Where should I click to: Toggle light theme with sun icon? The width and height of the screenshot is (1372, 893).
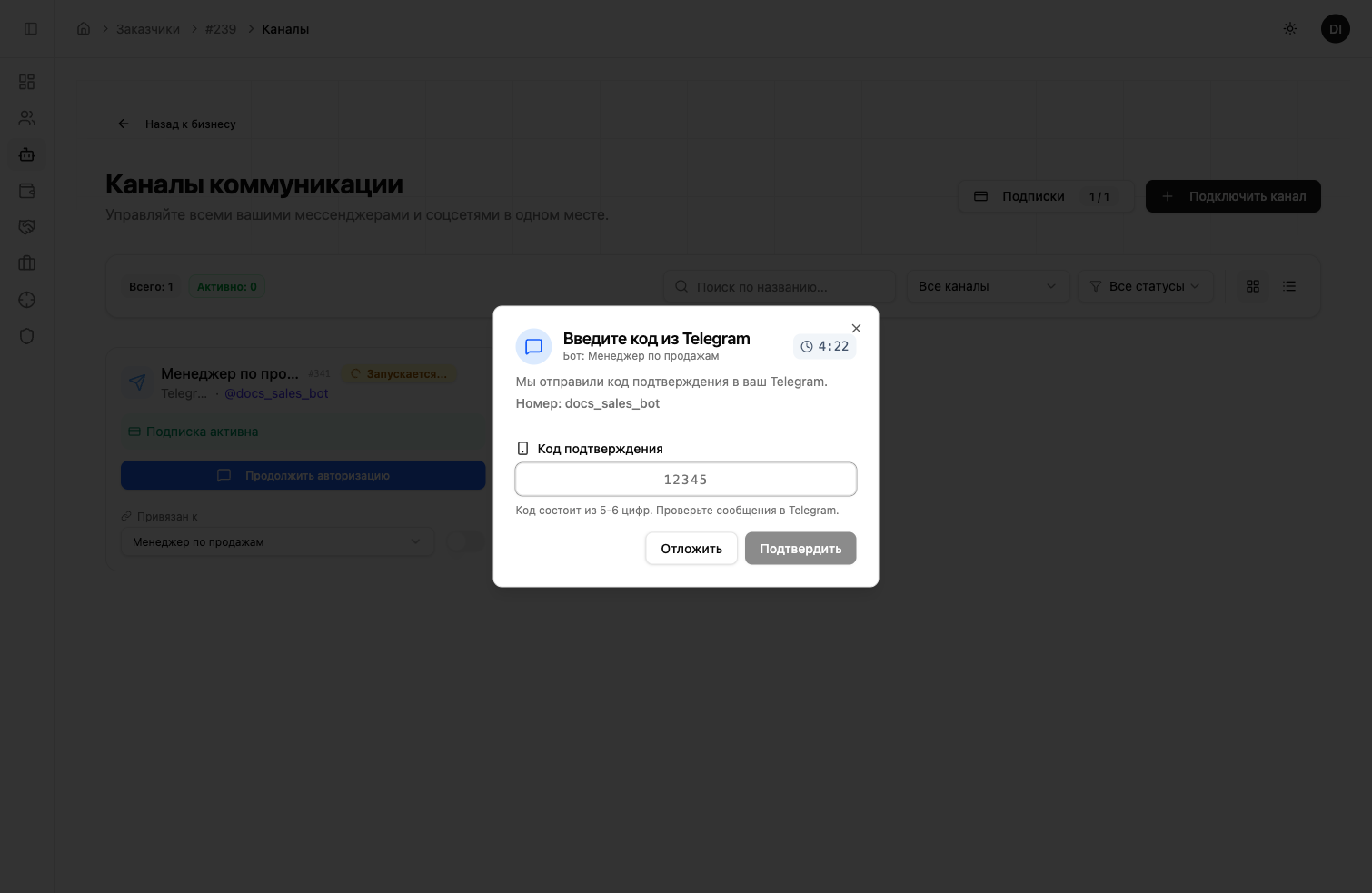point(1290,28)
